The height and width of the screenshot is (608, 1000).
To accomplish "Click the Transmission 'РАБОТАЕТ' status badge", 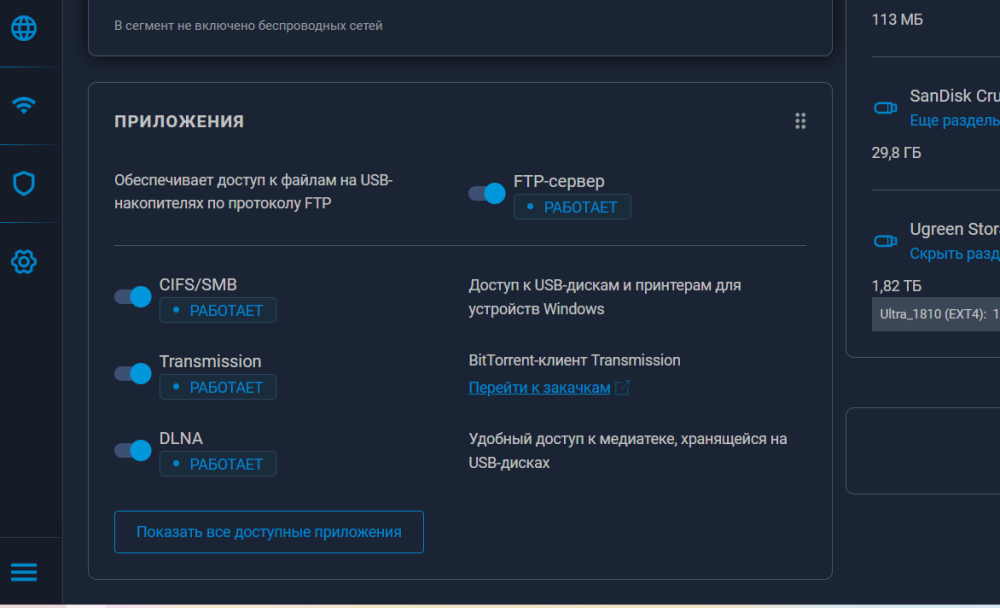I will point(217,387).
